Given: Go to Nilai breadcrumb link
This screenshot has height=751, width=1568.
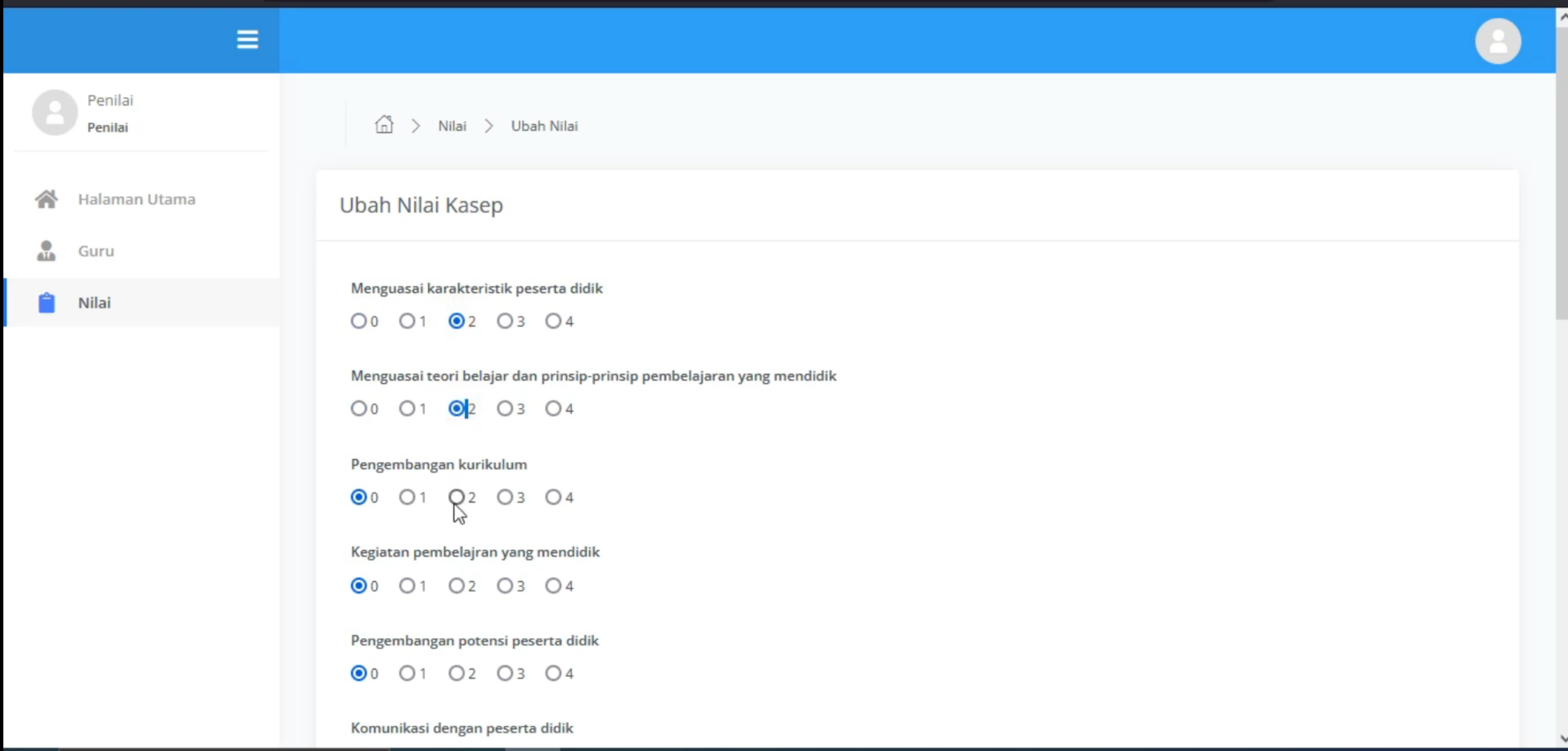Looking at the screenshot, I should (x=452, y=126).
